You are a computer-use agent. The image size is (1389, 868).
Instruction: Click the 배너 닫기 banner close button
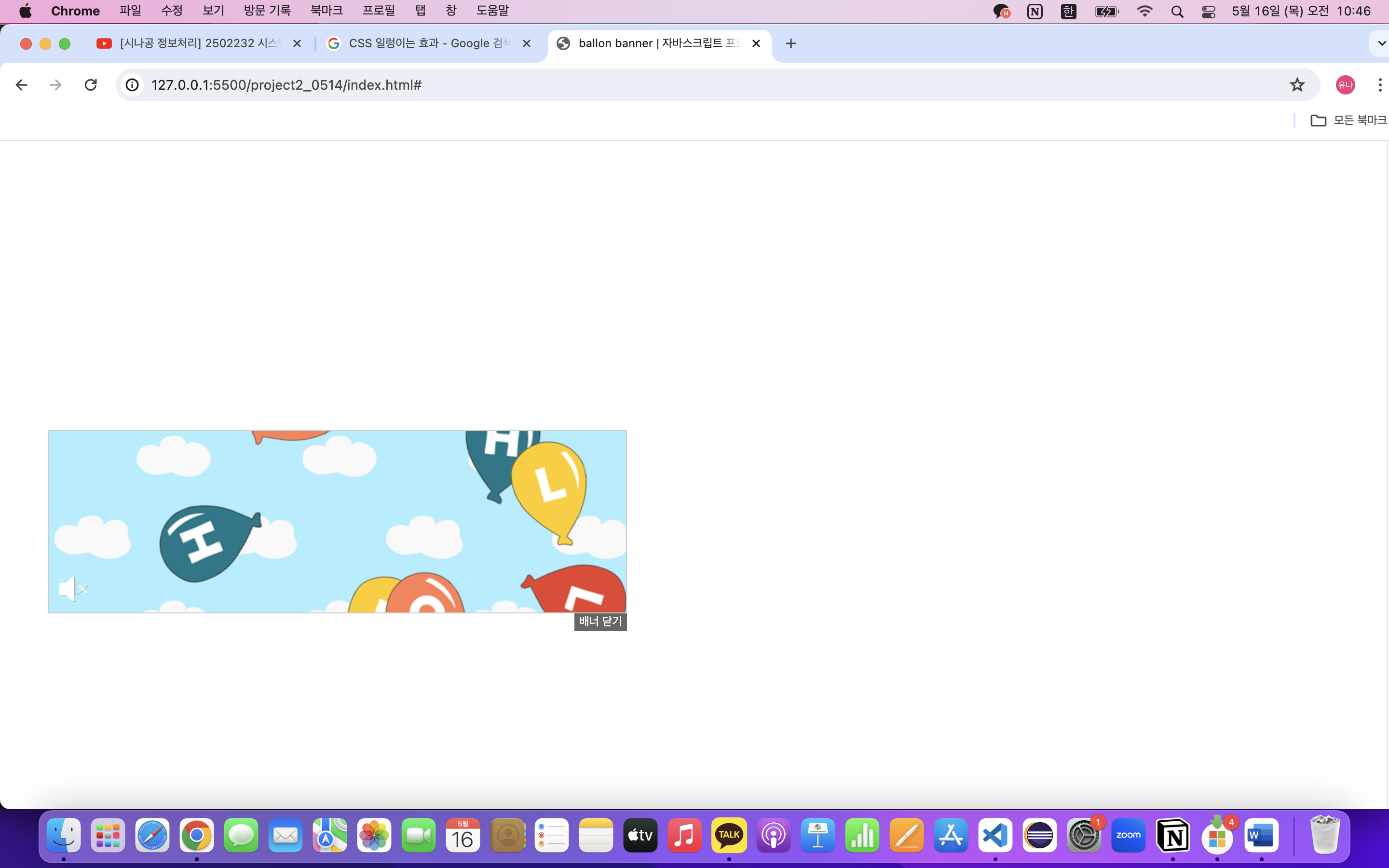(600, 621)
